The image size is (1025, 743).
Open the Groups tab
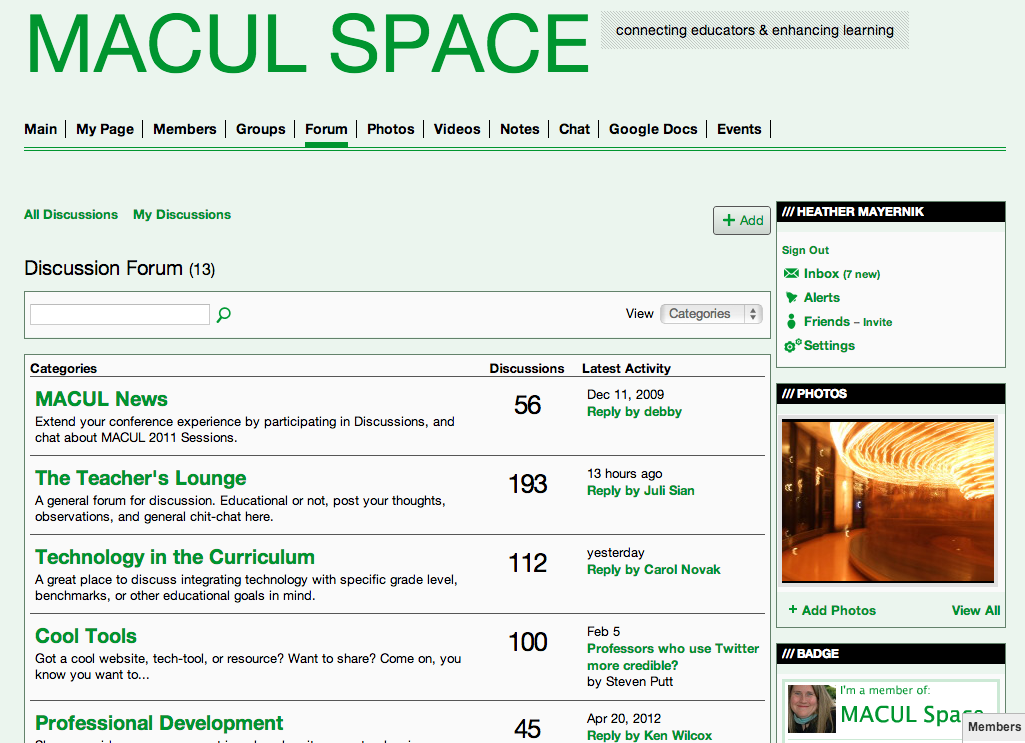coord(260,129)
